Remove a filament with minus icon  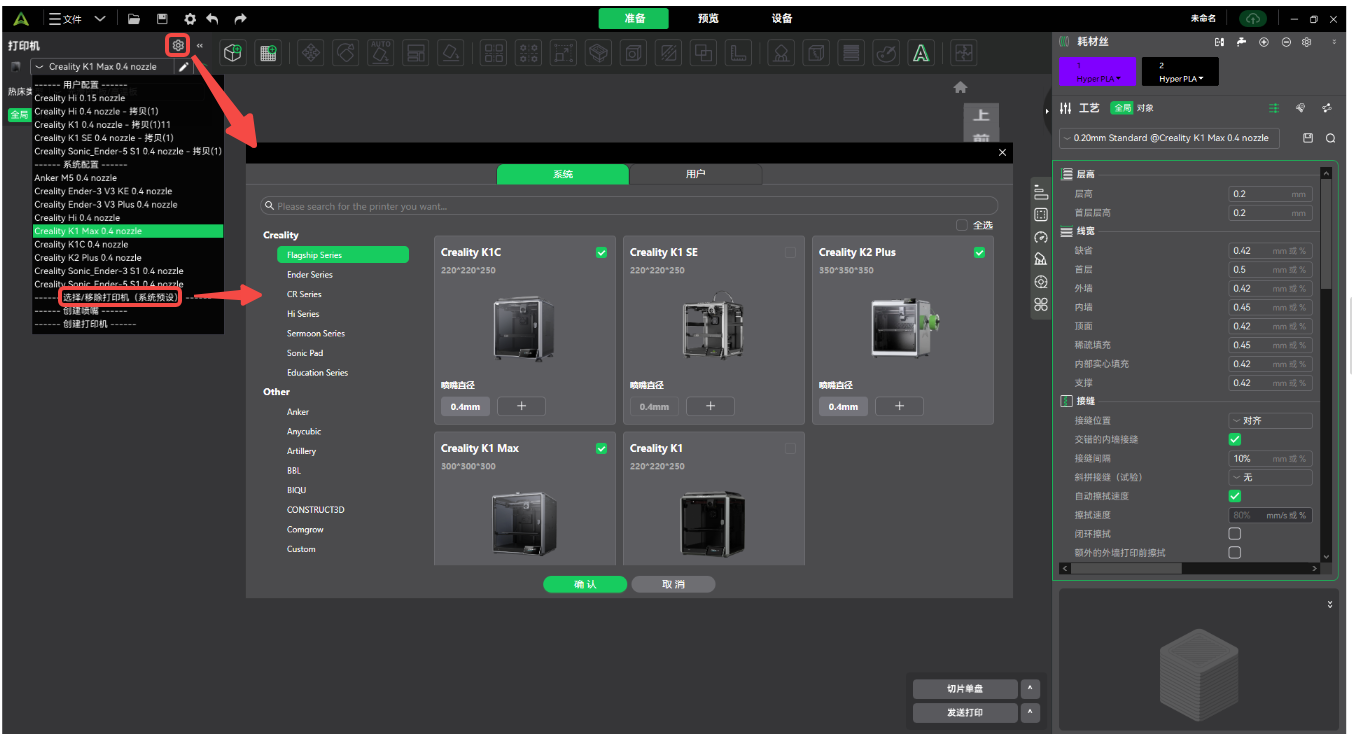tap(1286, 42)
